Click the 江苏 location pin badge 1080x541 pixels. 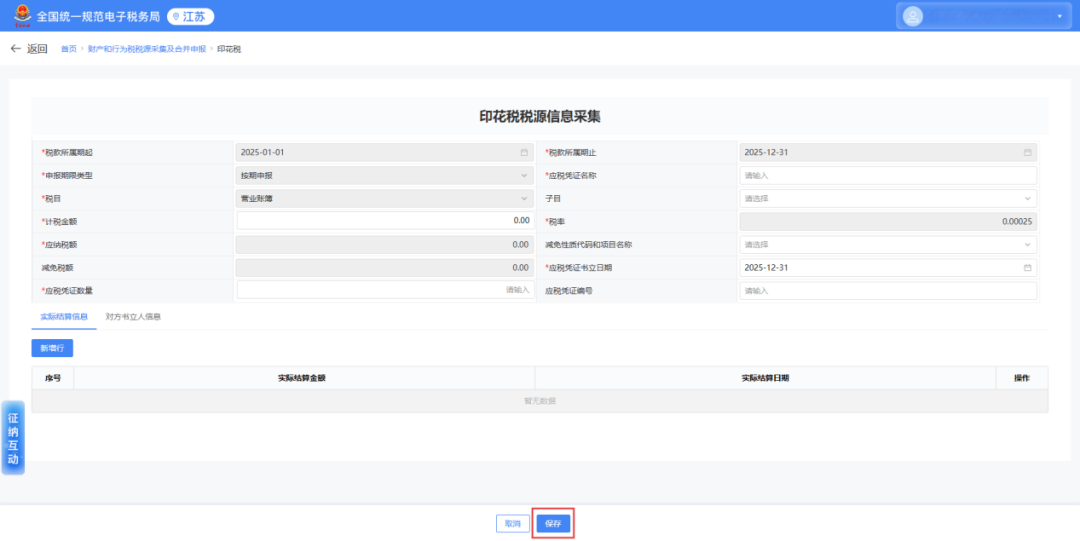190,17
